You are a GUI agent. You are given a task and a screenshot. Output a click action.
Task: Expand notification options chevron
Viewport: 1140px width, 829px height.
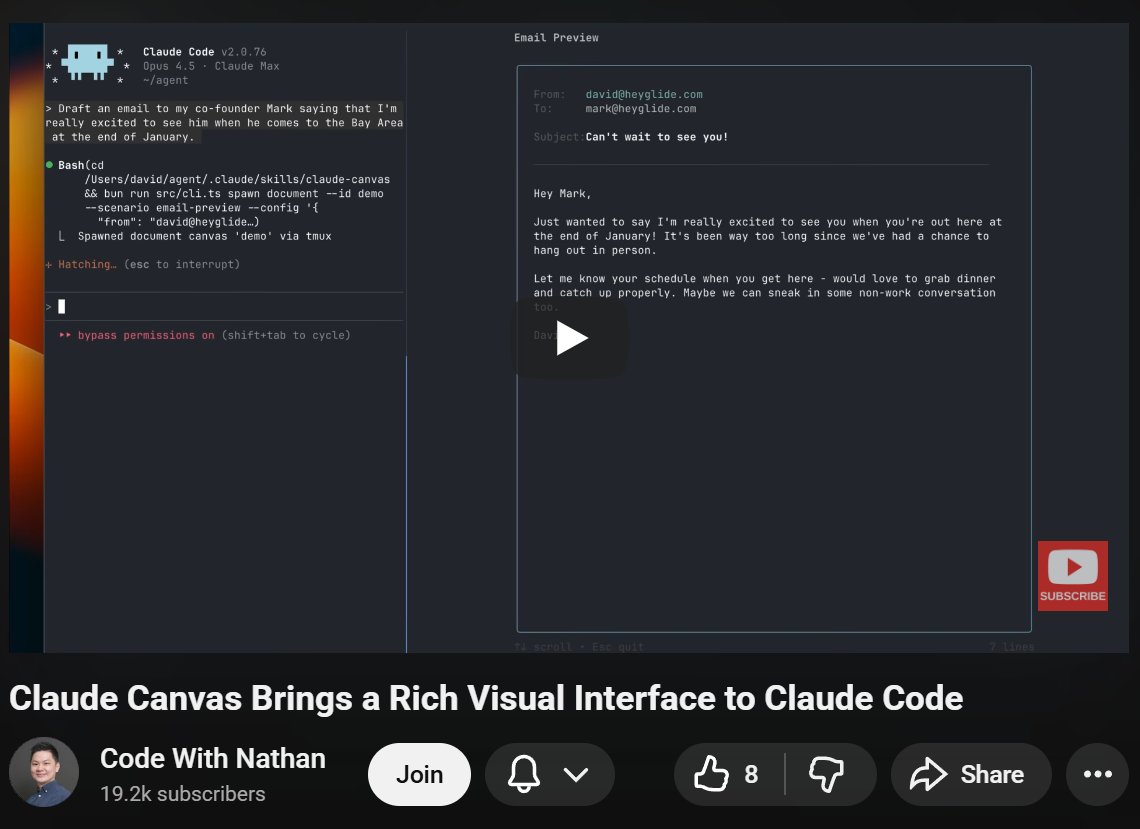[576, 774]
